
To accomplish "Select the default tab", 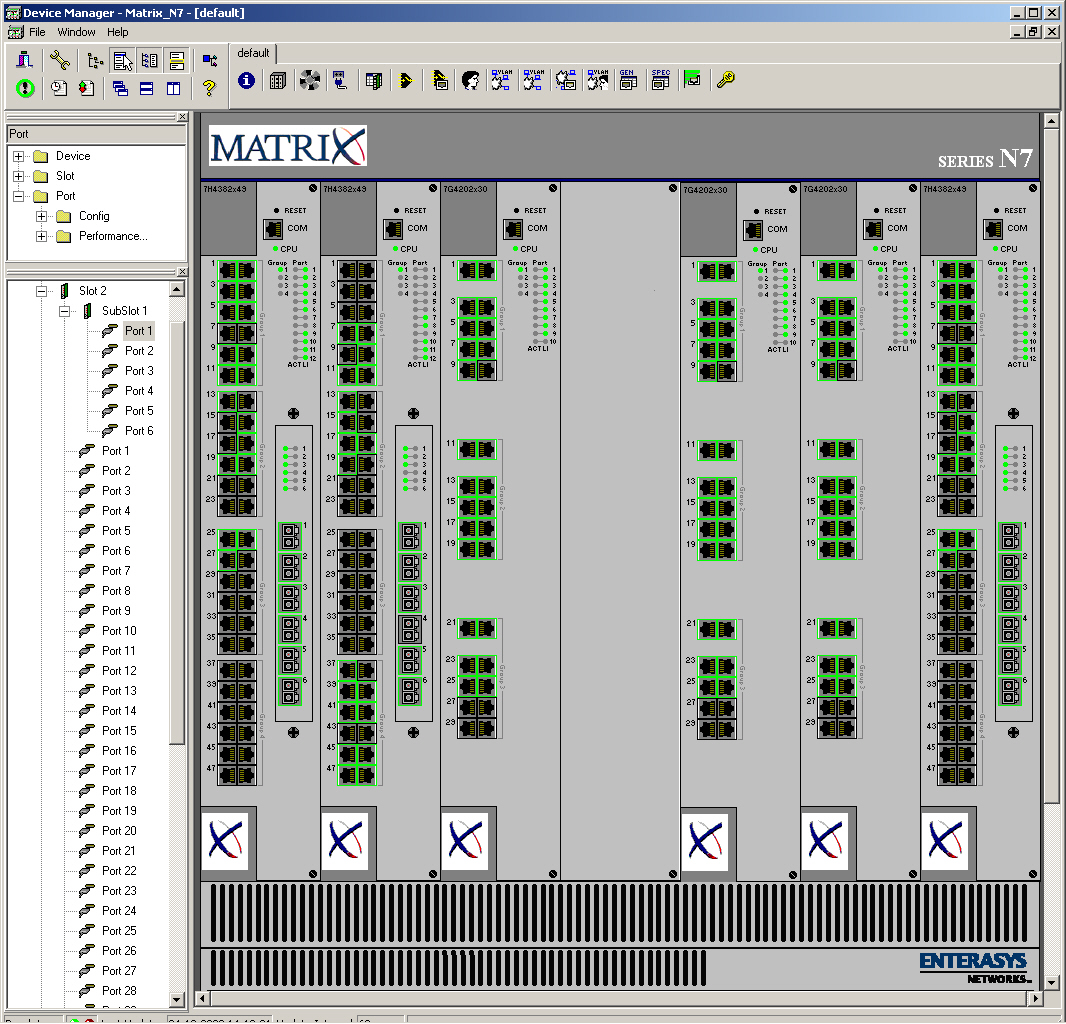I will 254,53.
